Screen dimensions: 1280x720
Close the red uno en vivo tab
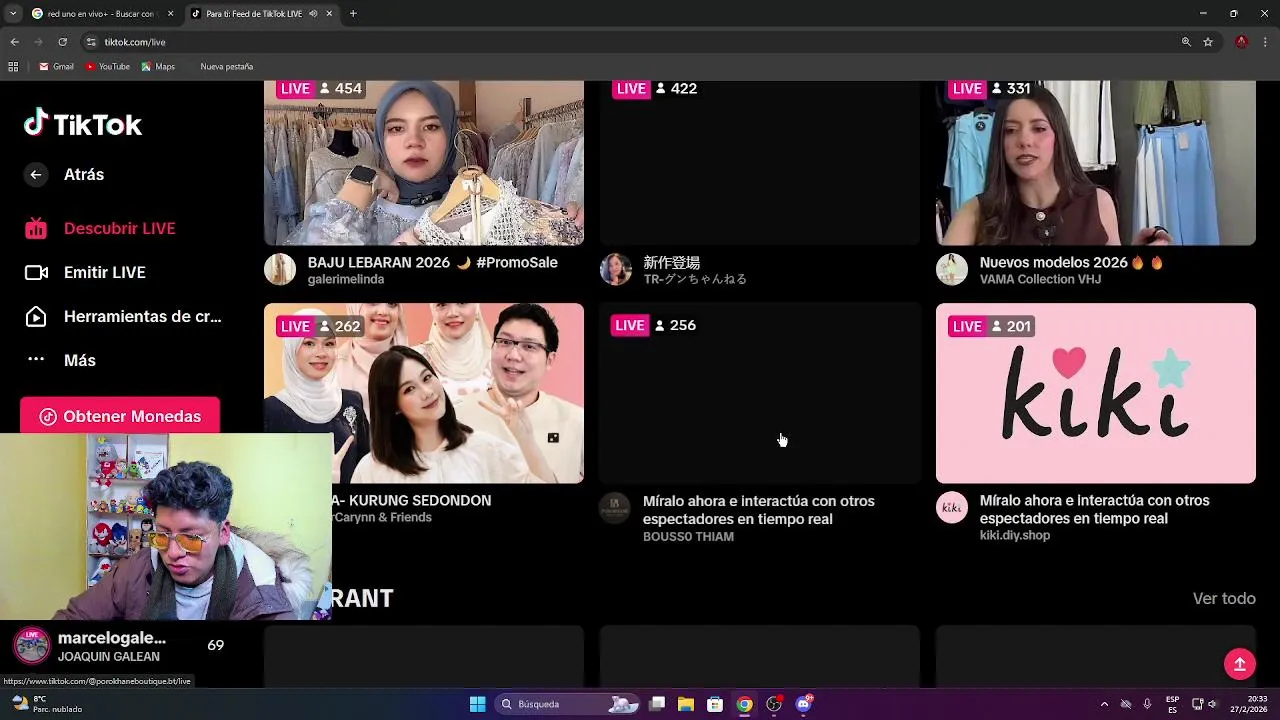pyautogui.click(x=170, y=14)
